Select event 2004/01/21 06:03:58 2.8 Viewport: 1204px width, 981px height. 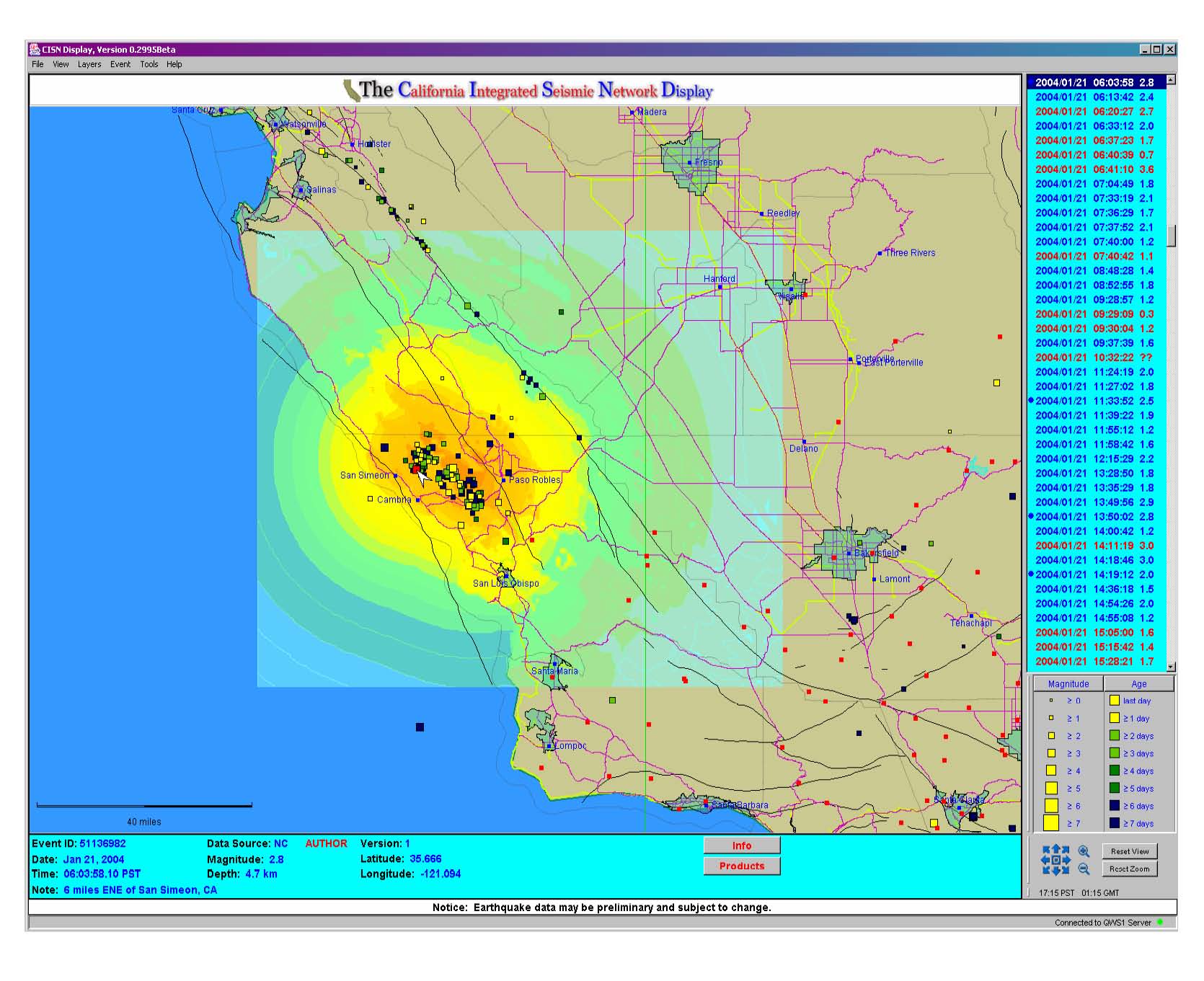tap(1096, 82)
